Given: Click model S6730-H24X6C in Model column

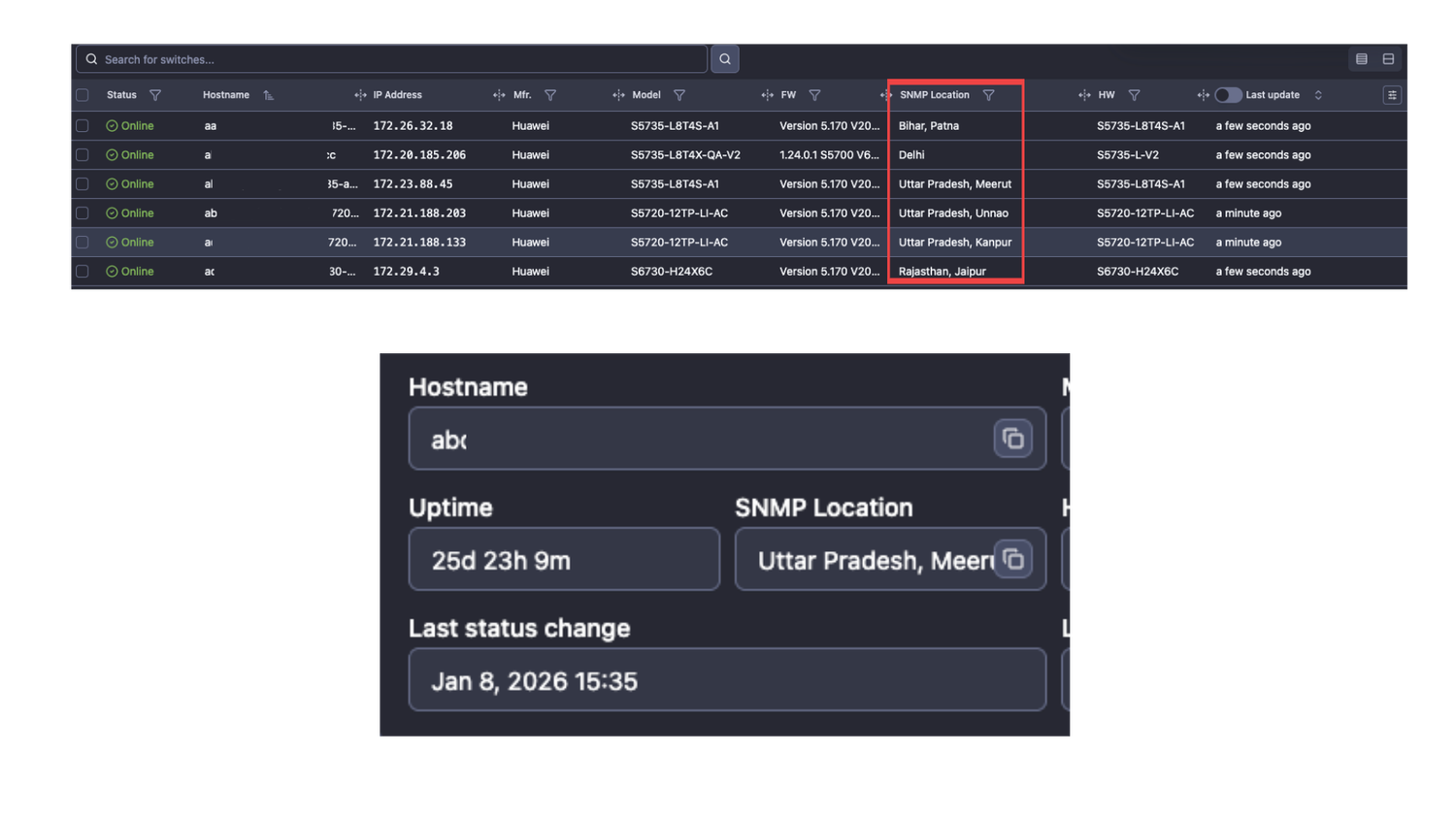Looking at the screenshot, I should (672, 272).
